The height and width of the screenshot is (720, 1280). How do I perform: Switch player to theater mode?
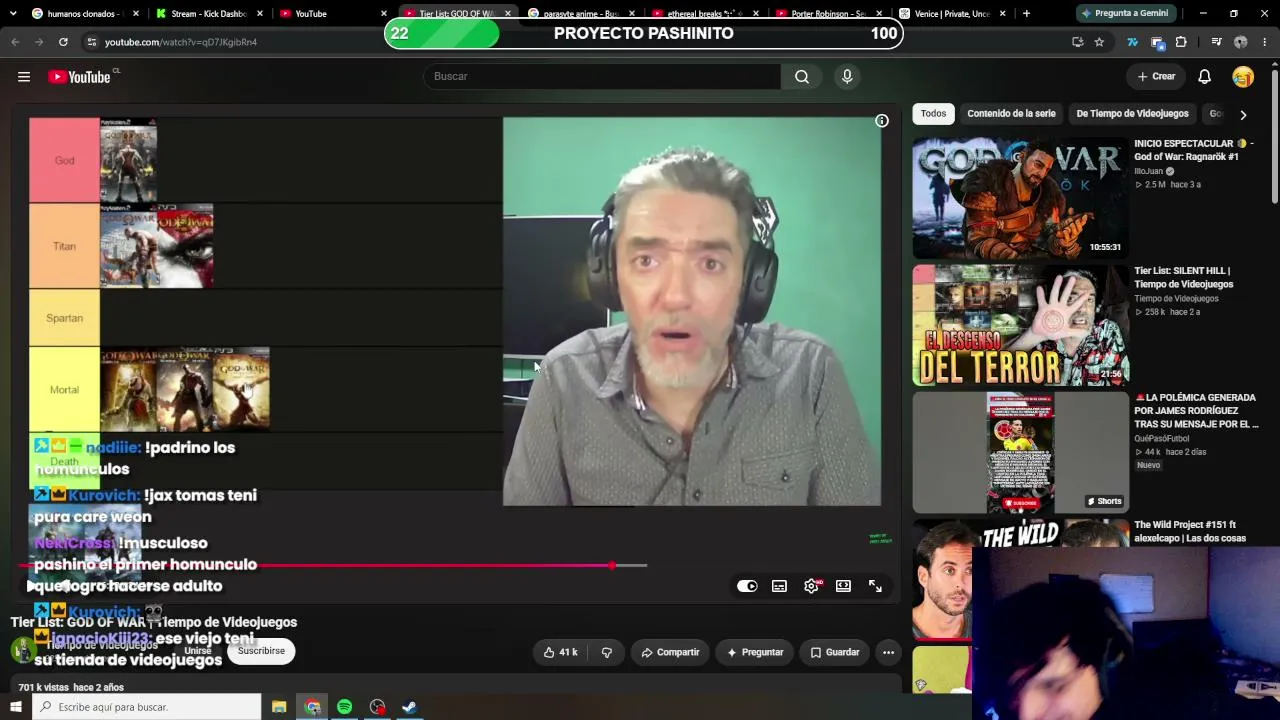pyautogui.click(x=843, y=586)
